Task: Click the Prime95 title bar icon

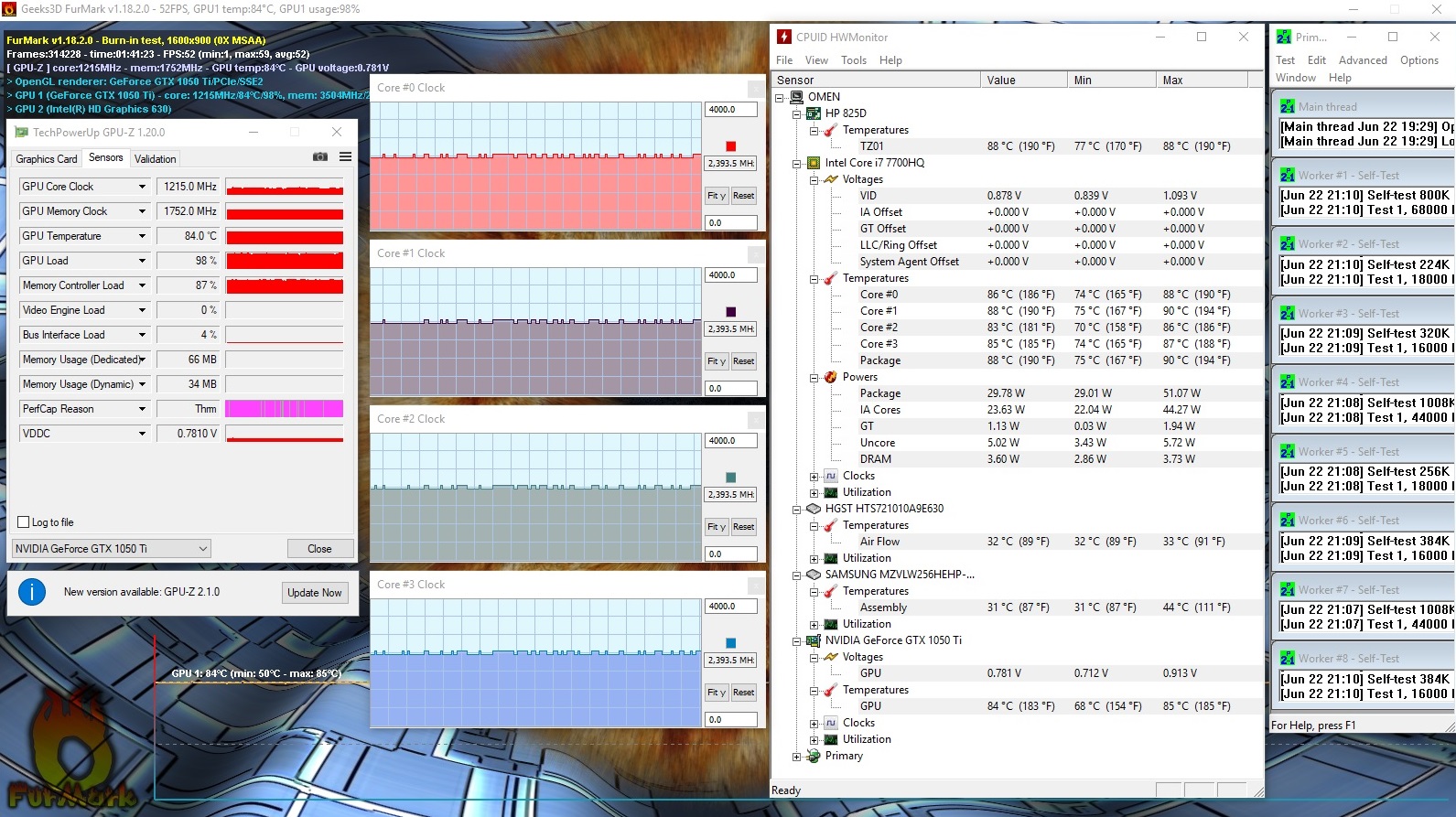Action: pos(1284,37)
